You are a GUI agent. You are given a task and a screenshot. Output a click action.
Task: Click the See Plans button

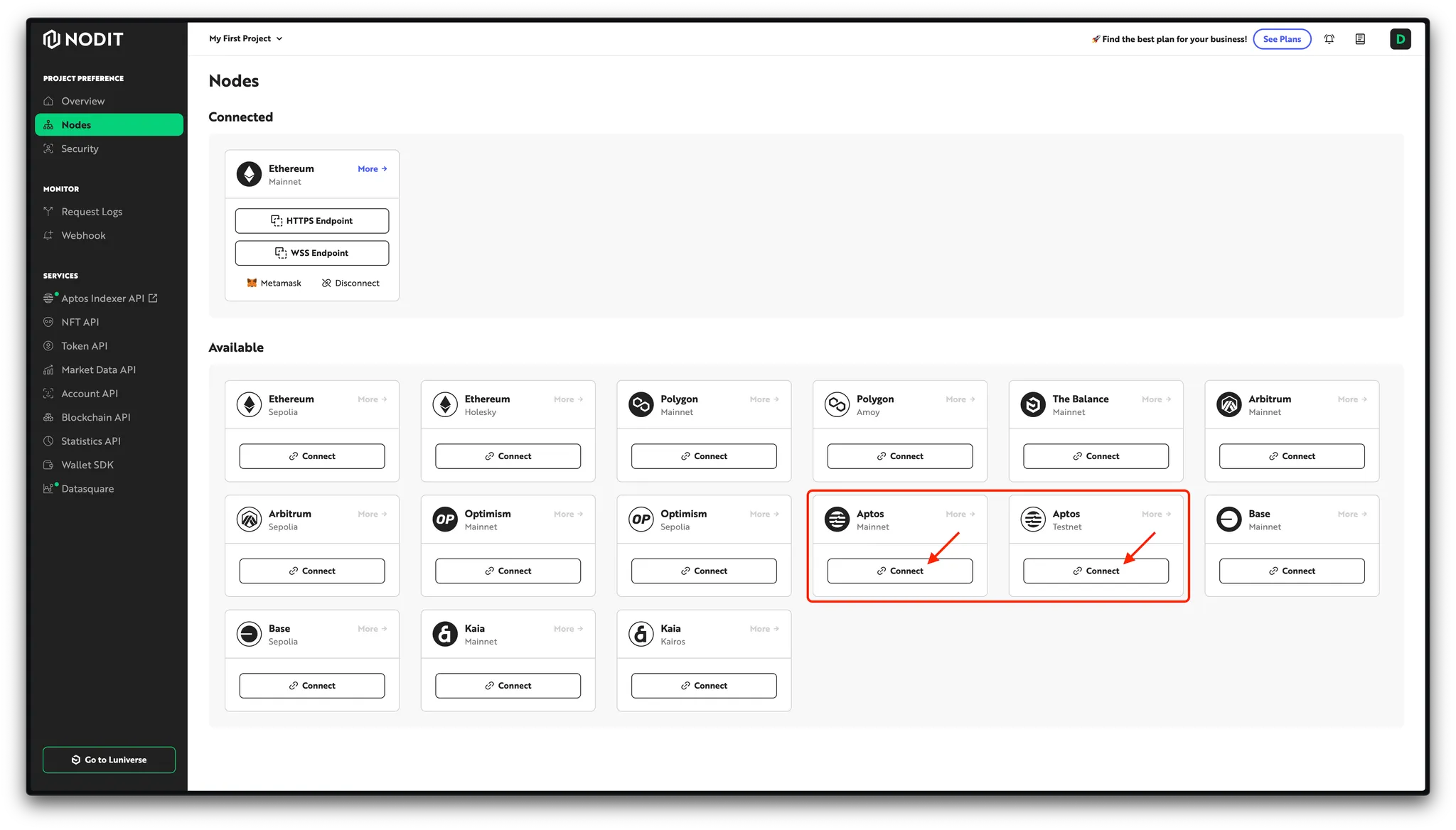[x=1282, y=39]
